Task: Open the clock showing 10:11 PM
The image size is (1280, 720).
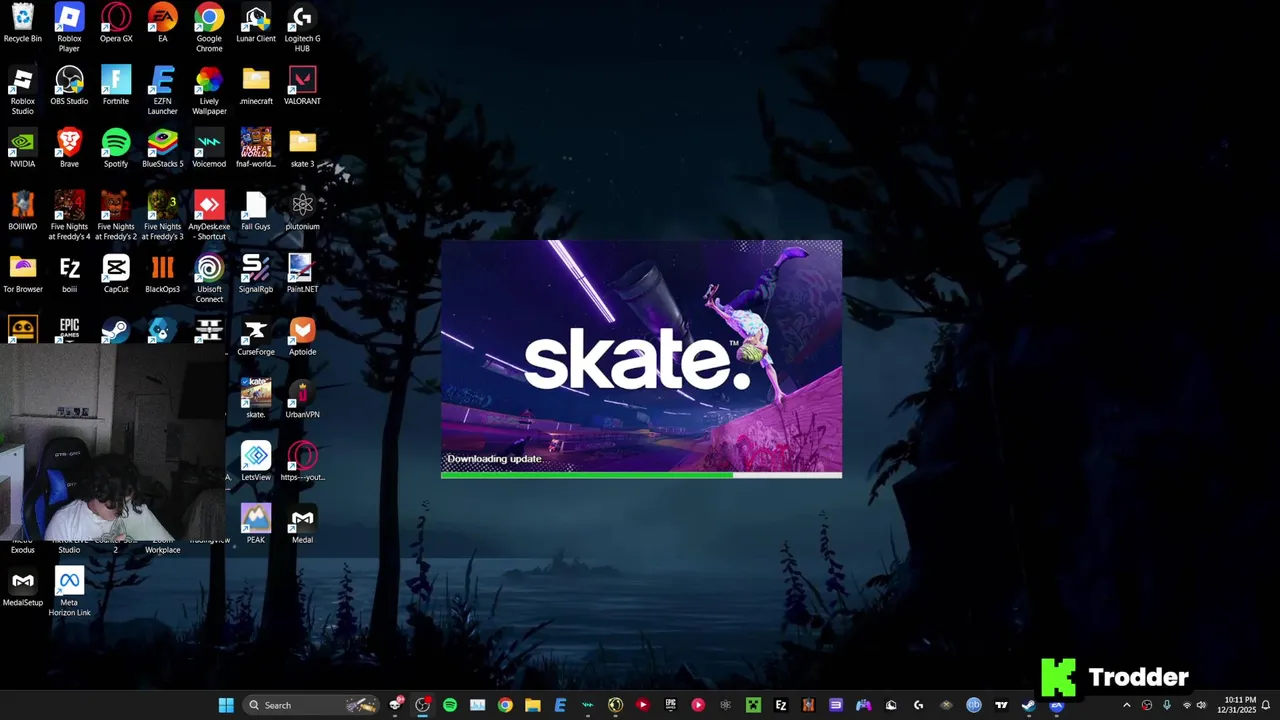Action: click(1239, 705)
